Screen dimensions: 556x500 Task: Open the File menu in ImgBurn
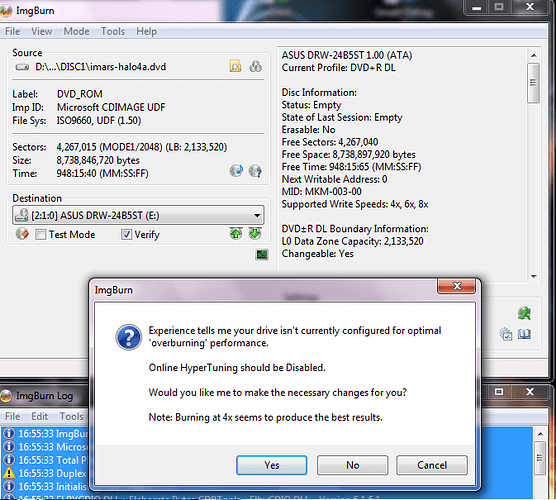point(12,32)
